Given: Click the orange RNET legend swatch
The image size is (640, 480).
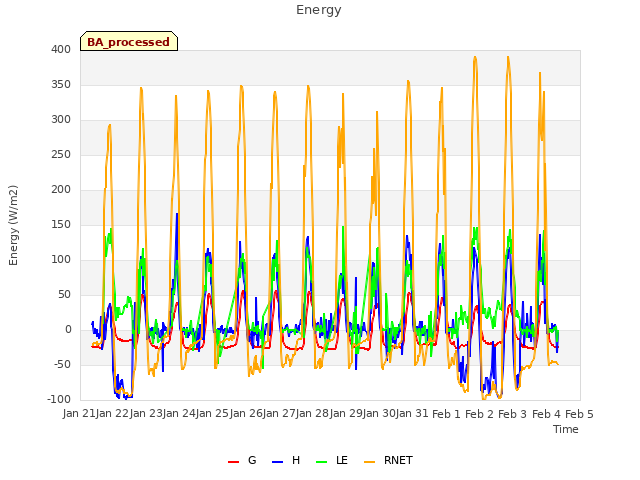Looking at the screenshot, I should [x=369, y=462].
